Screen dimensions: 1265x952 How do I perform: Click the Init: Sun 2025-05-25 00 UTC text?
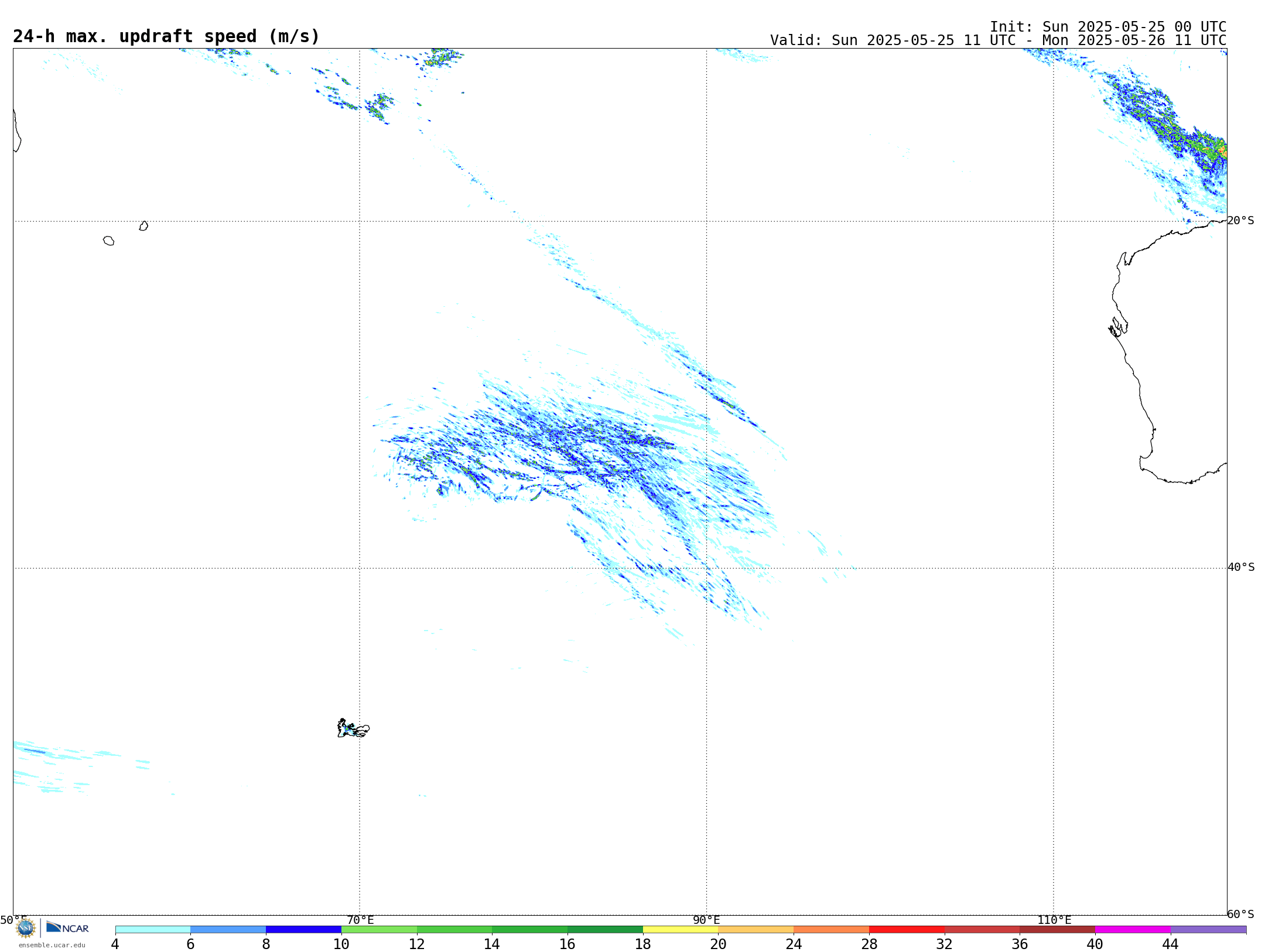[1108, 27]
